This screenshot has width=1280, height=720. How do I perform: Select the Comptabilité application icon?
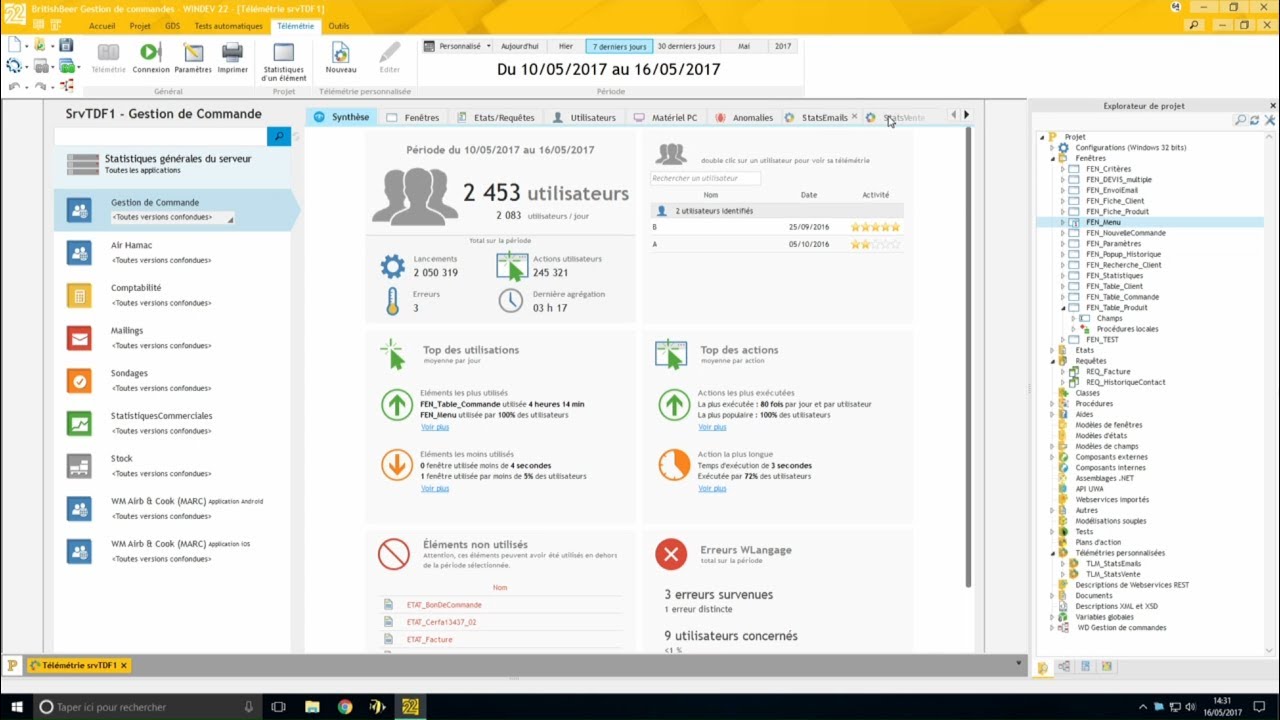pos(79,295)
